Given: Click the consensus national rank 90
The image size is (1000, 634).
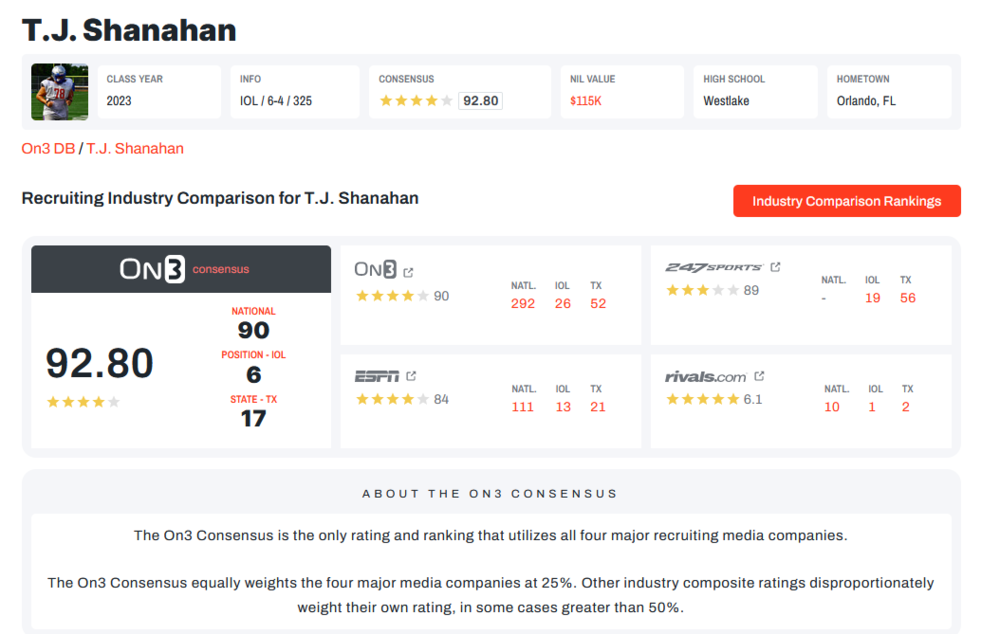Looking at the screenshot, I should (253, 330).
